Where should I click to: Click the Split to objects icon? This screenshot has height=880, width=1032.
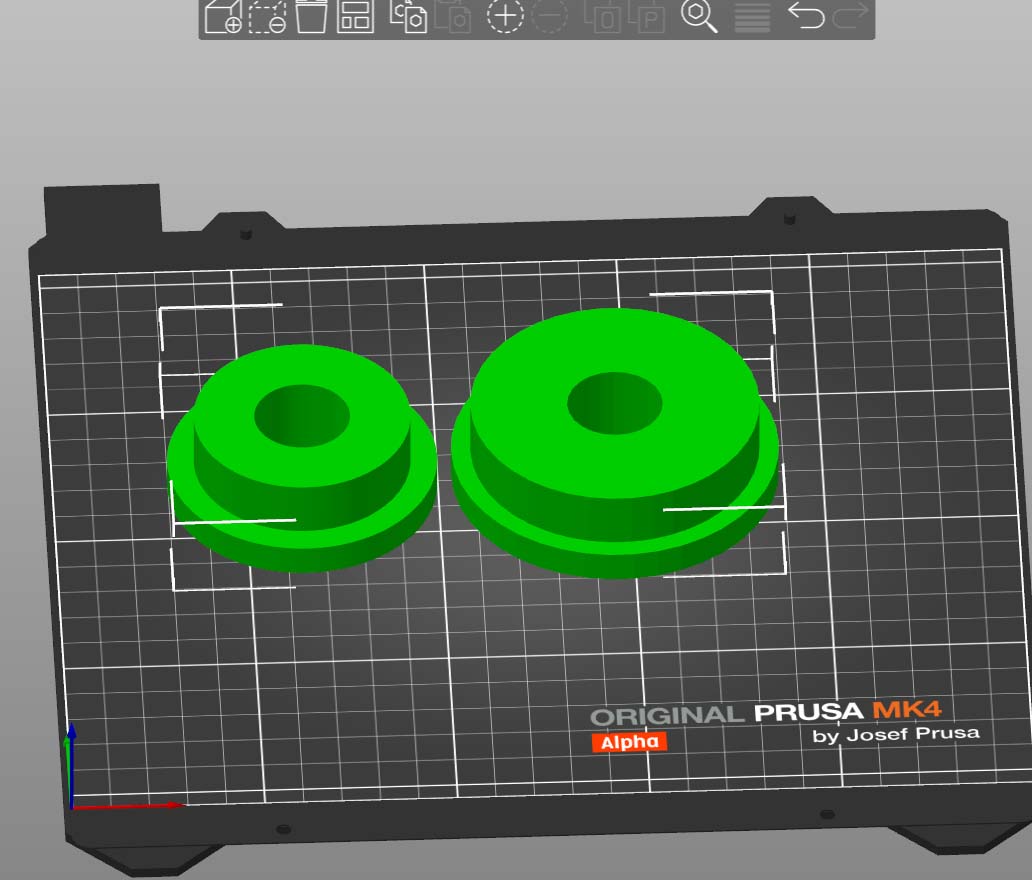(x=602, y=16)
